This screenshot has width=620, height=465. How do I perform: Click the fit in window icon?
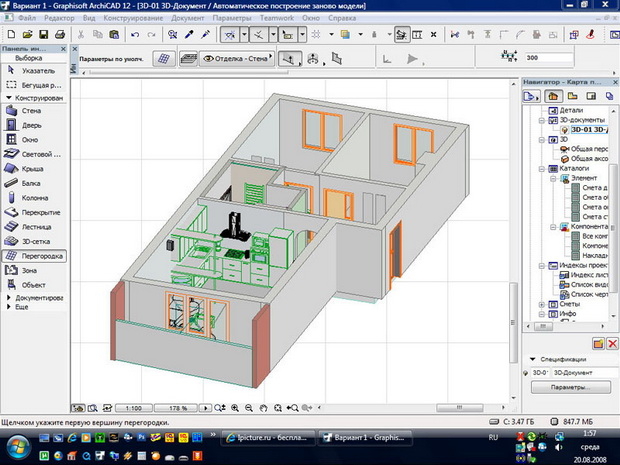point(278,408)
